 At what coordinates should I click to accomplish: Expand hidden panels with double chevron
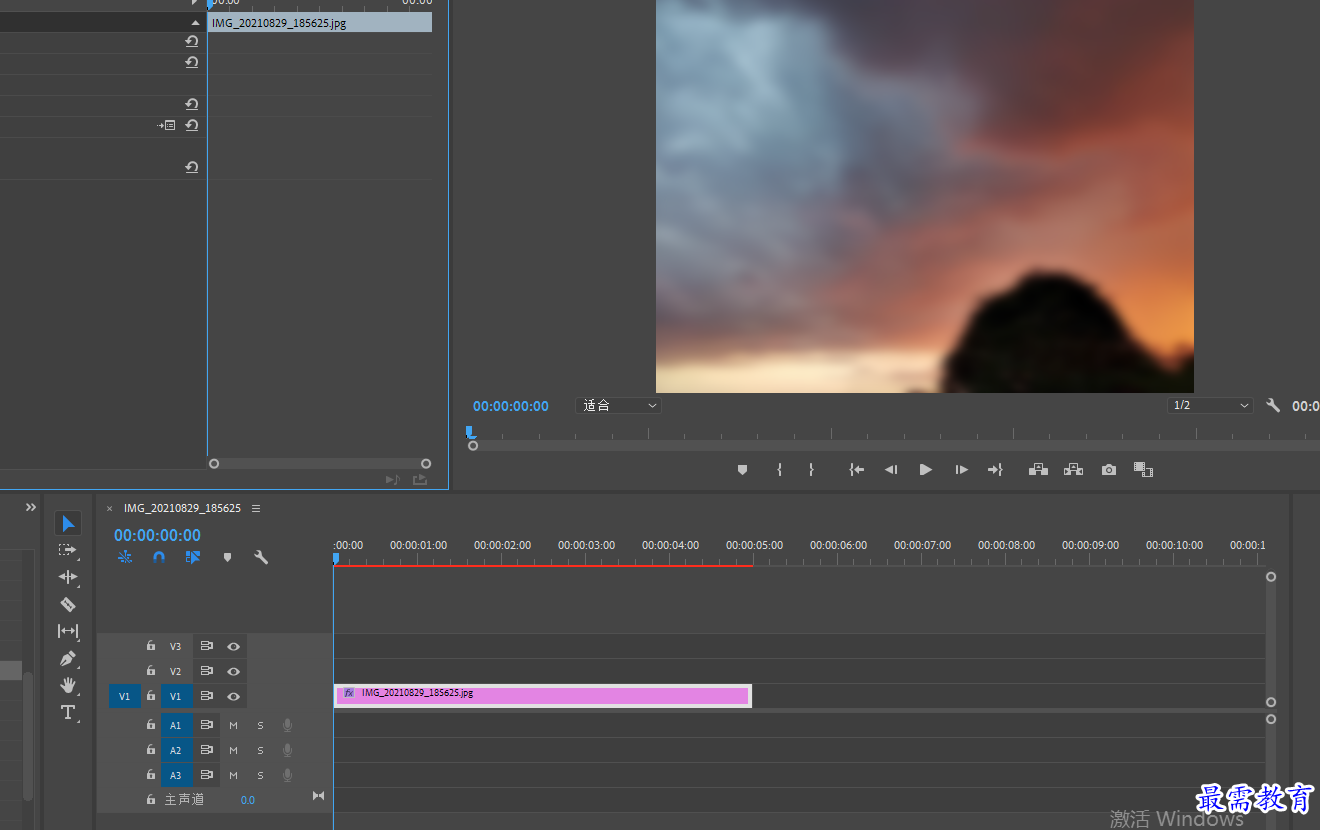[31, 507]
